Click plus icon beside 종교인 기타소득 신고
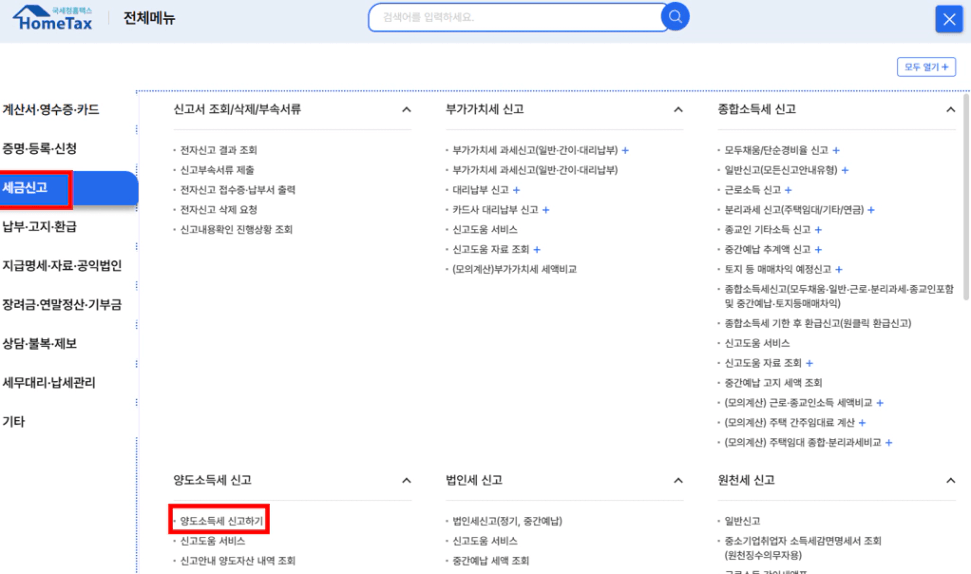 [818, 230]
